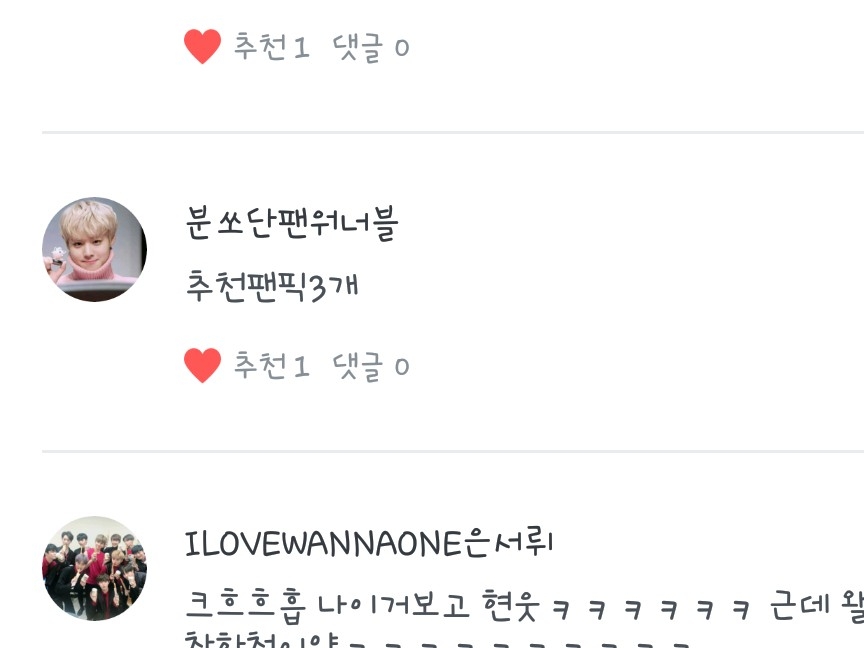This screenshot has height=648, width=864.
Task: Open the 분쏘단팬워너블 username profile
Action: click(x=291, y=223)
